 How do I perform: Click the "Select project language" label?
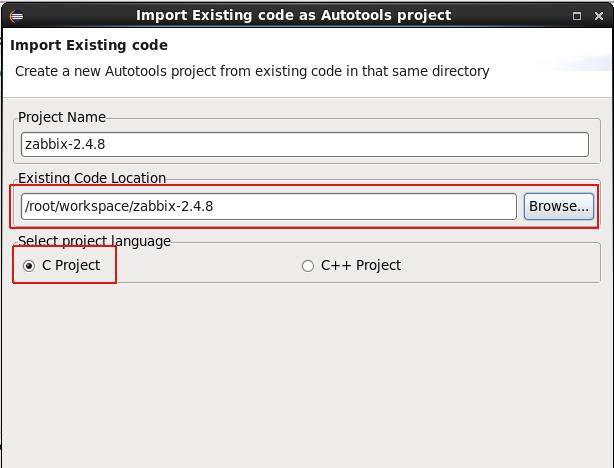(94, 241)
